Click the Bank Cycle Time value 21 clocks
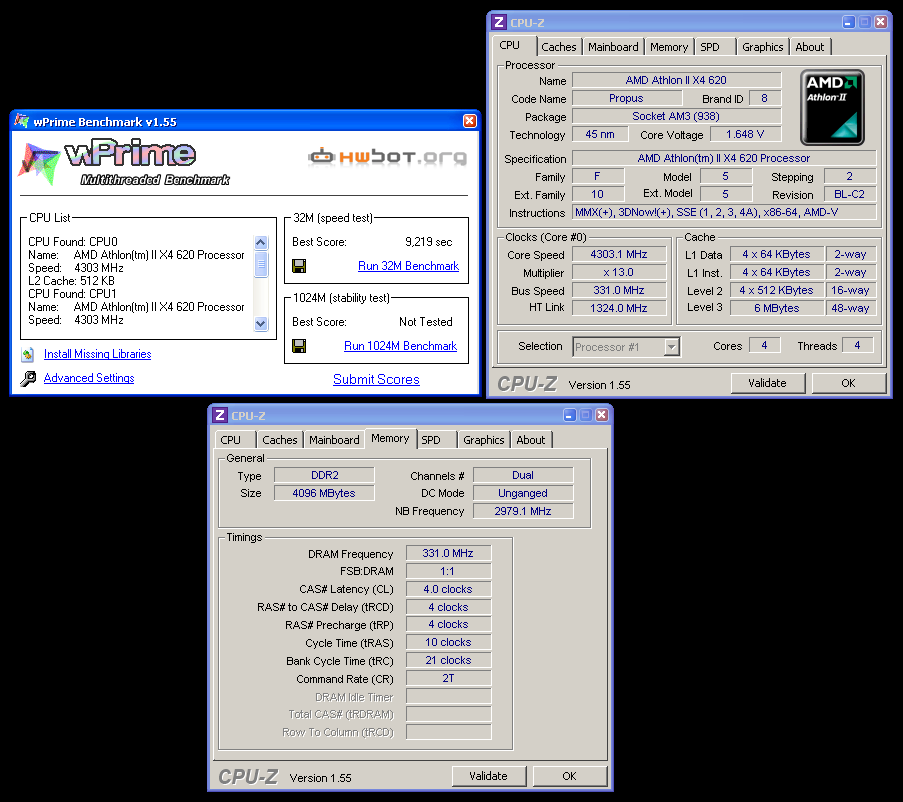 tap(448, 660)
